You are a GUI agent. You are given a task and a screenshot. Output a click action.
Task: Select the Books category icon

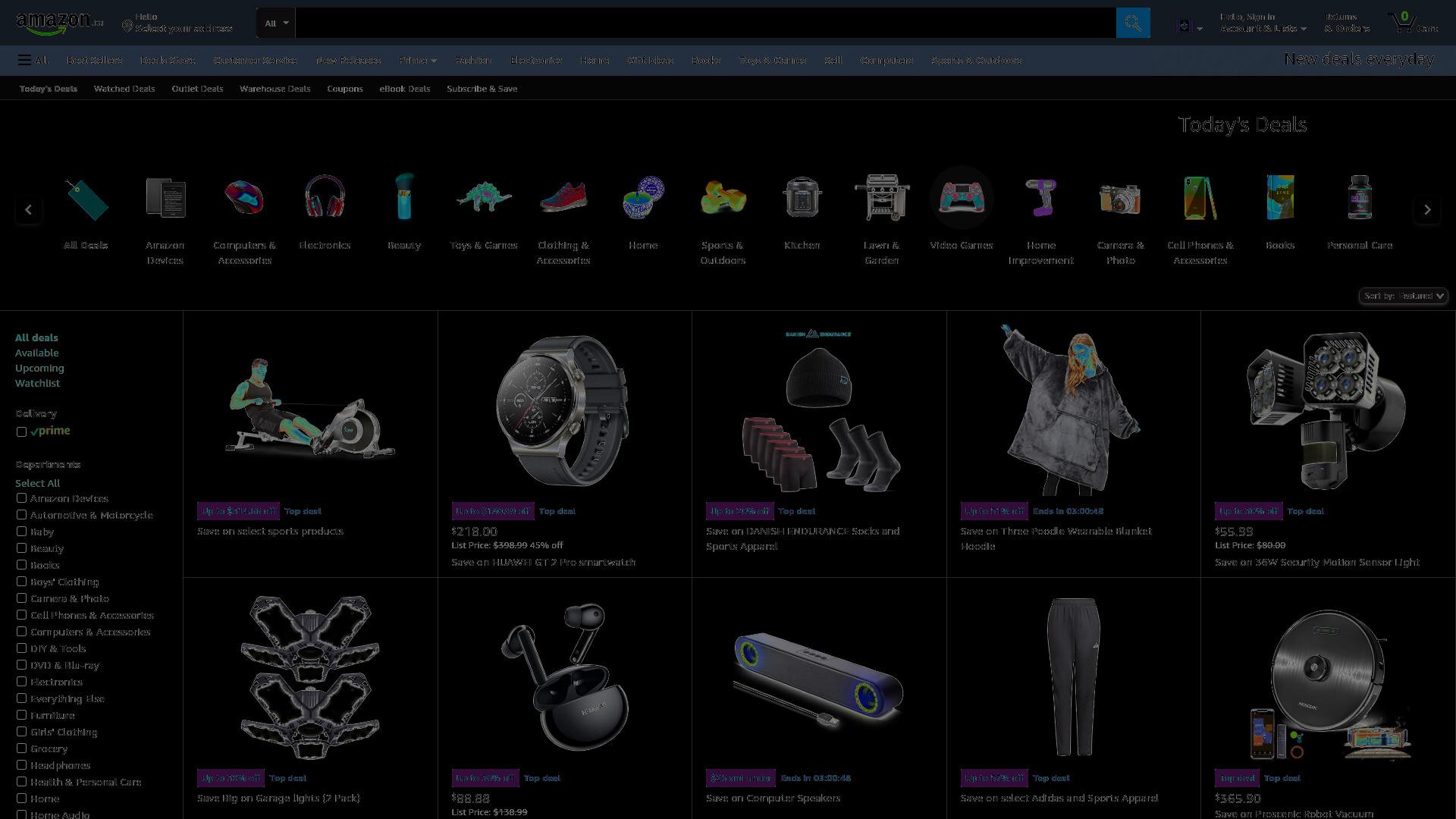click(1280, 197)
